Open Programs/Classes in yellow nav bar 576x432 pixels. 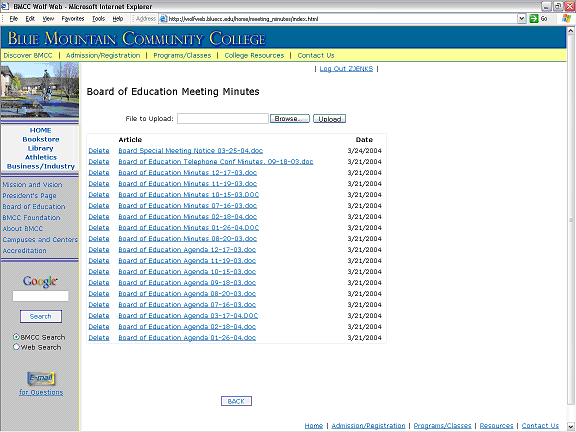coord(182,55)
